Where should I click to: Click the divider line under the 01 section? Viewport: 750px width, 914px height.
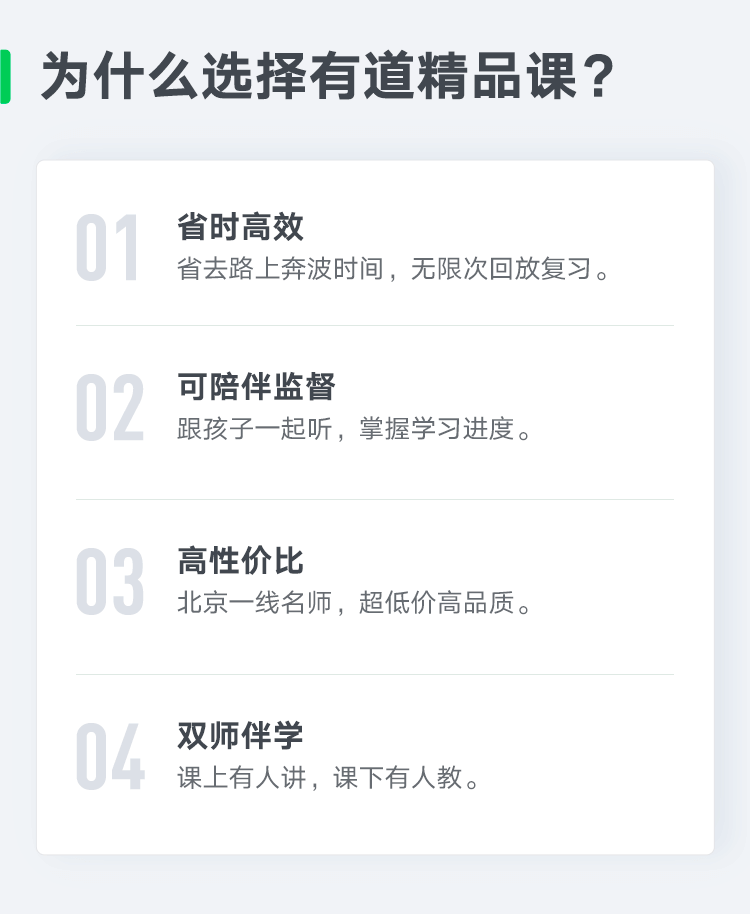(375, 326)
